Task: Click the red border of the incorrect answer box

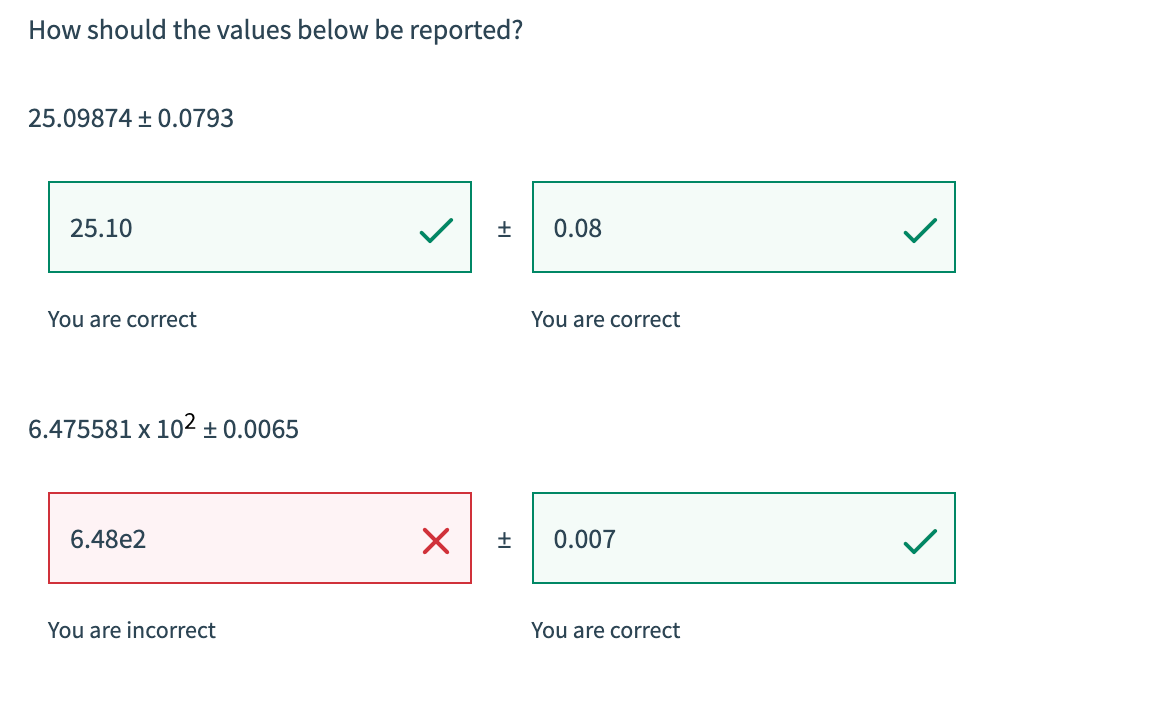Action: pyautogui.click(x=260, y=492)
